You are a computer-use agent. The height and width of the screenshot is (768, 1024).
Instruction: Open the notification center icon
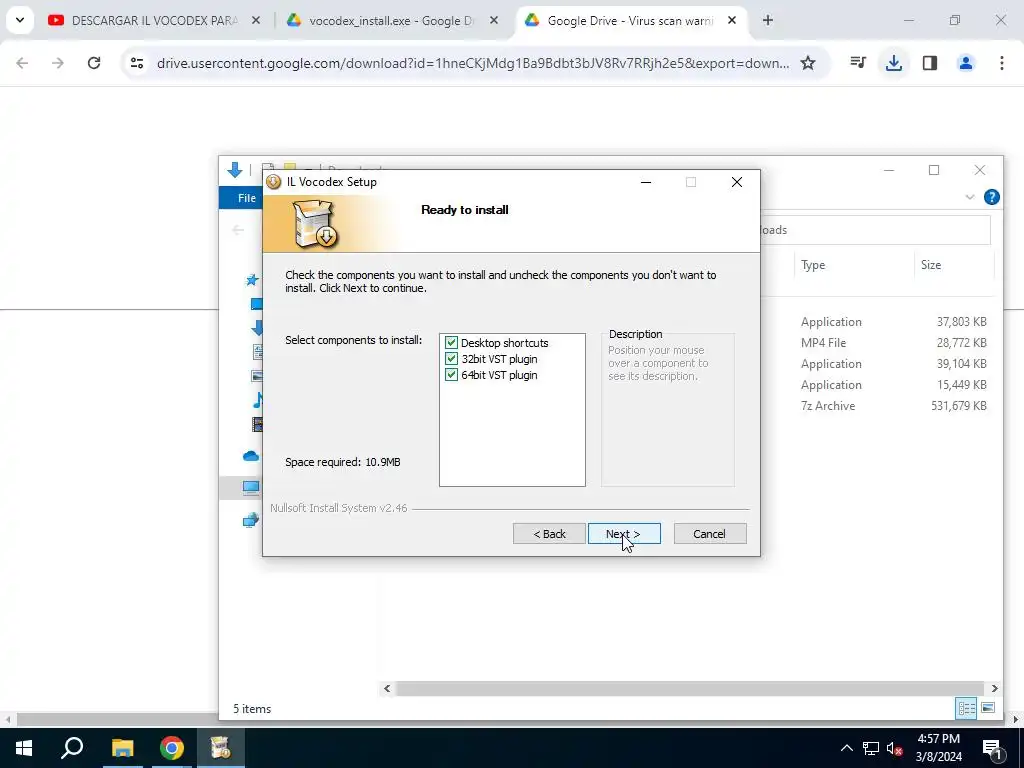[992, 748]
